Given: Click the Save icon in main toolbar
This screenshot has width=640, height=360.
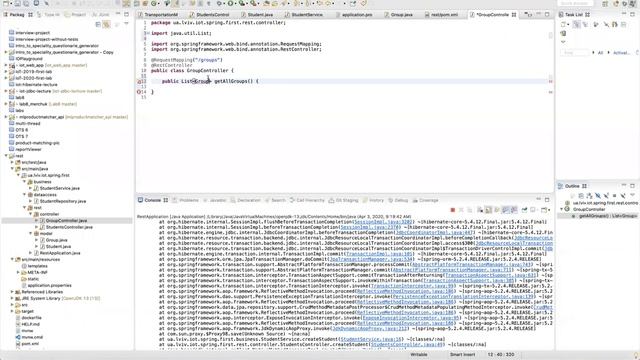Looking at the screenshot, I should tap(18, 3).
